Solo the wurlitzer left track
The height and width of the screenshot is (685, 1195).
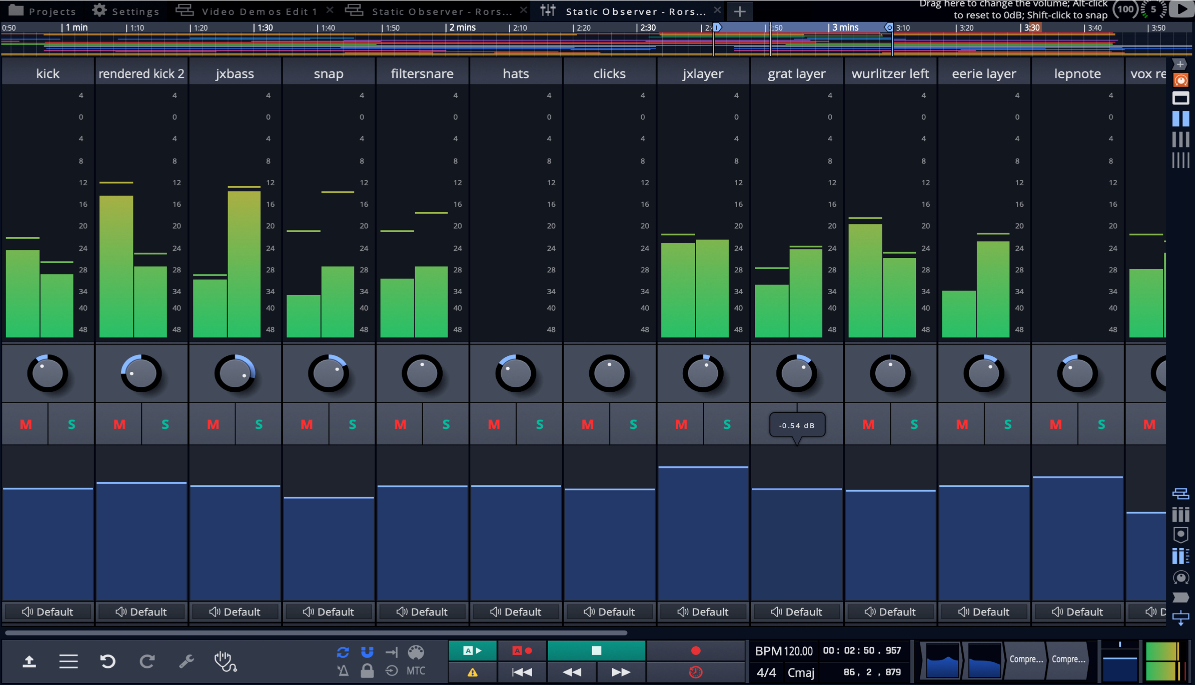coord(914,424)
